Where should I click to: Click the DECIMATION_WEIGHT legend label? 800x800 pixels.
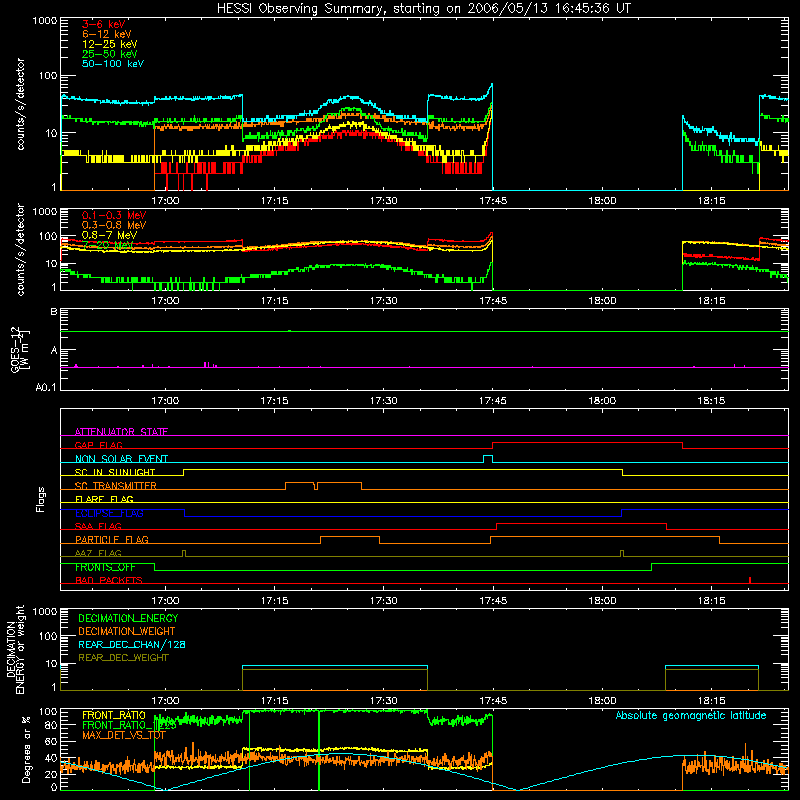click(x=127, y=632)
